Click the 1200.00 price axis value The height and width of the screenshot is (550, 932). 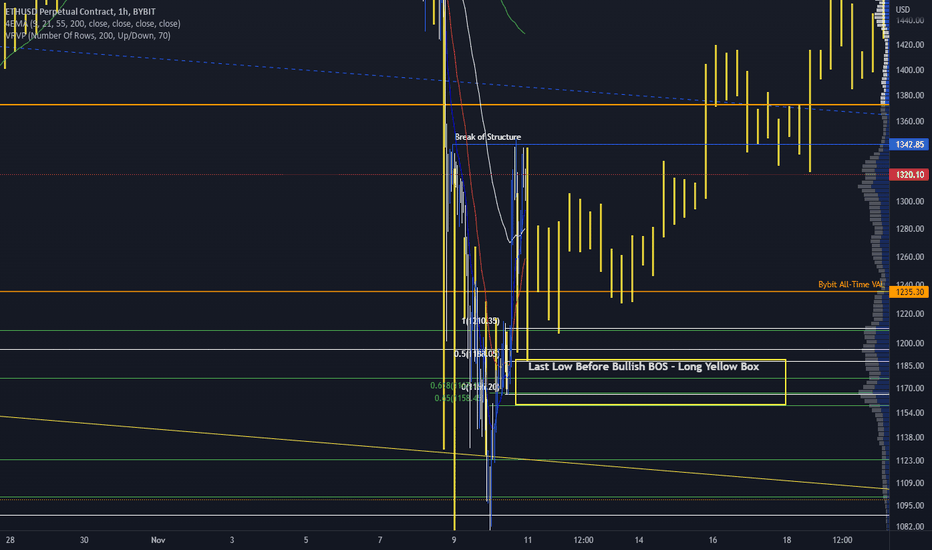click(909, 343)
